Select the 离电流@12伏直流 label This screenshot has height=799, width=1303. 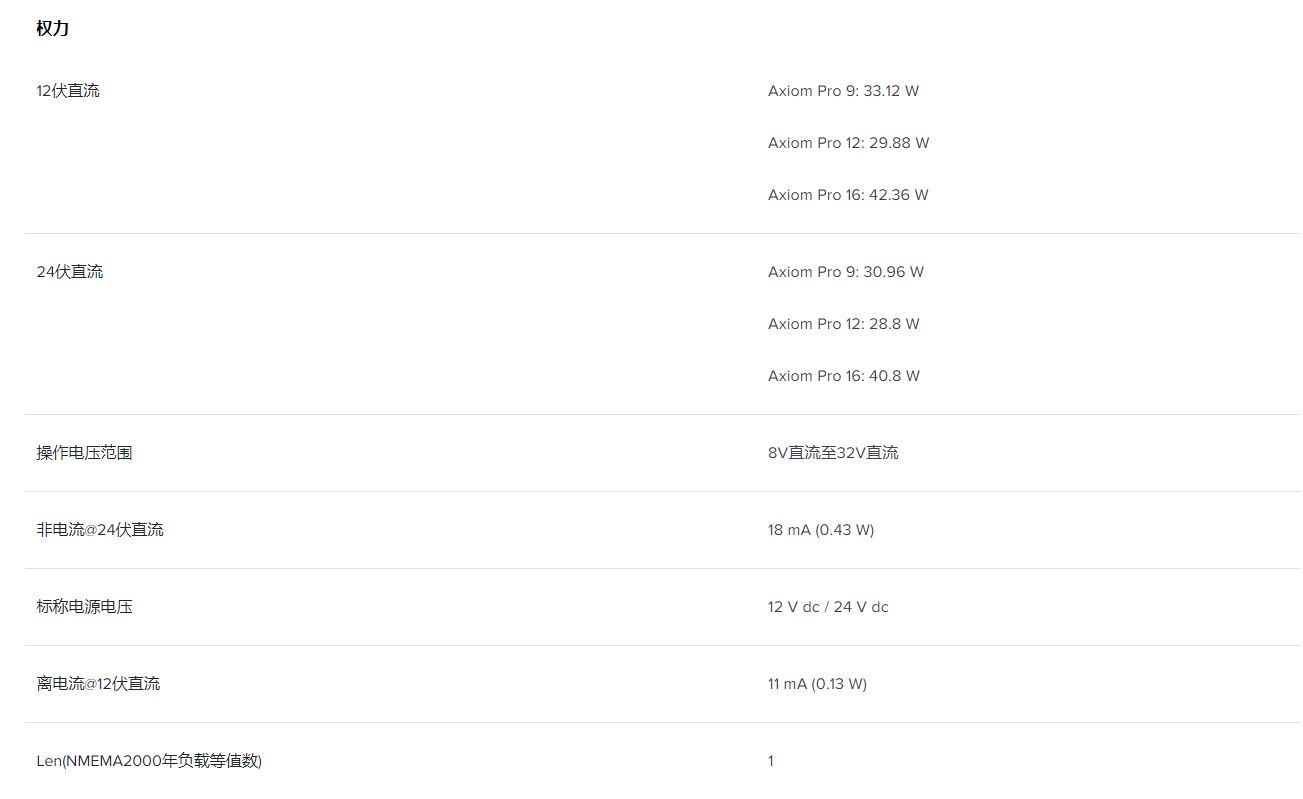[98, 684]
